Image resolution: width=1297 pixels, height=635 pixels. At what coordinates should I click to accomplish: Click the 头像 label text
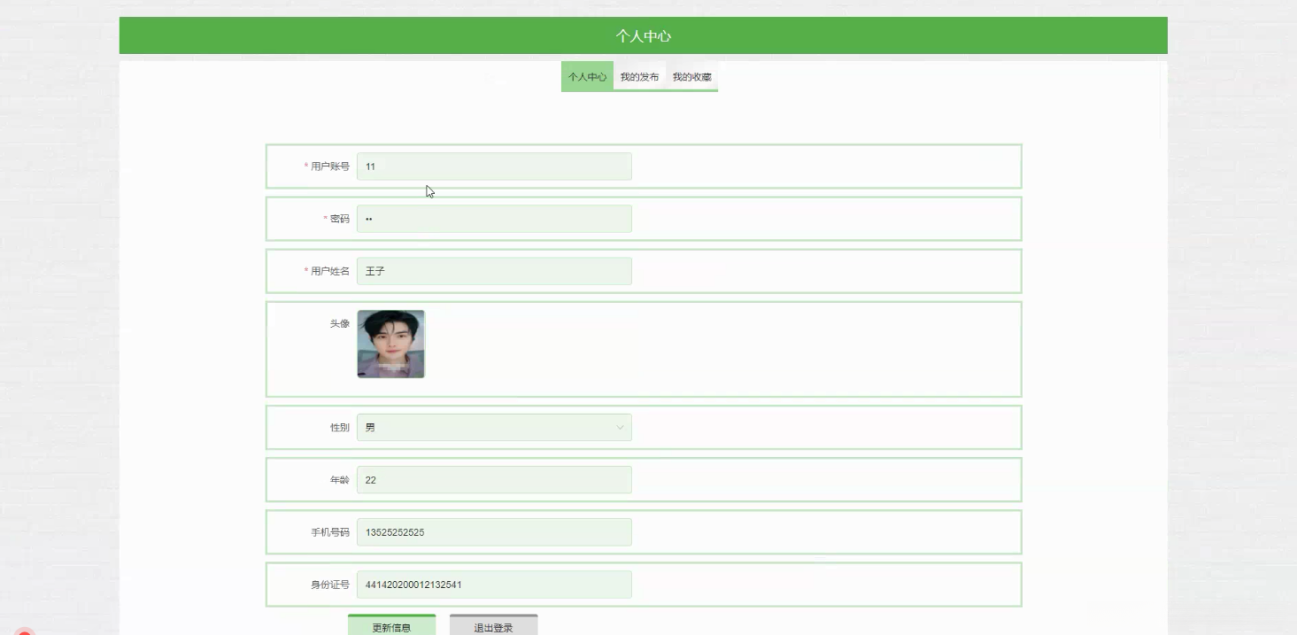point(340,323)
